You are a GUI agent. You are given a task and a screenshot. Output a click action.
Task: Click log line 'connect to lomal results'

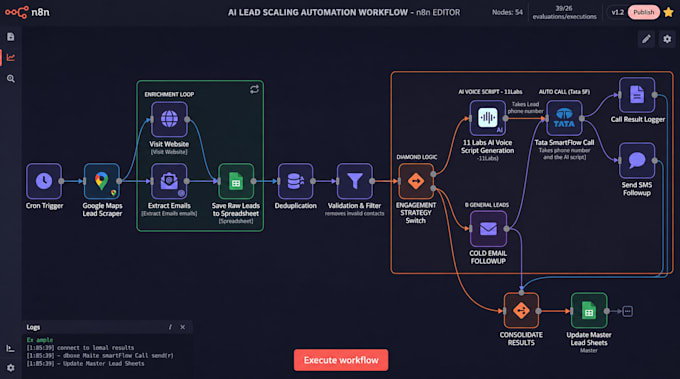[x=80, y=348]
